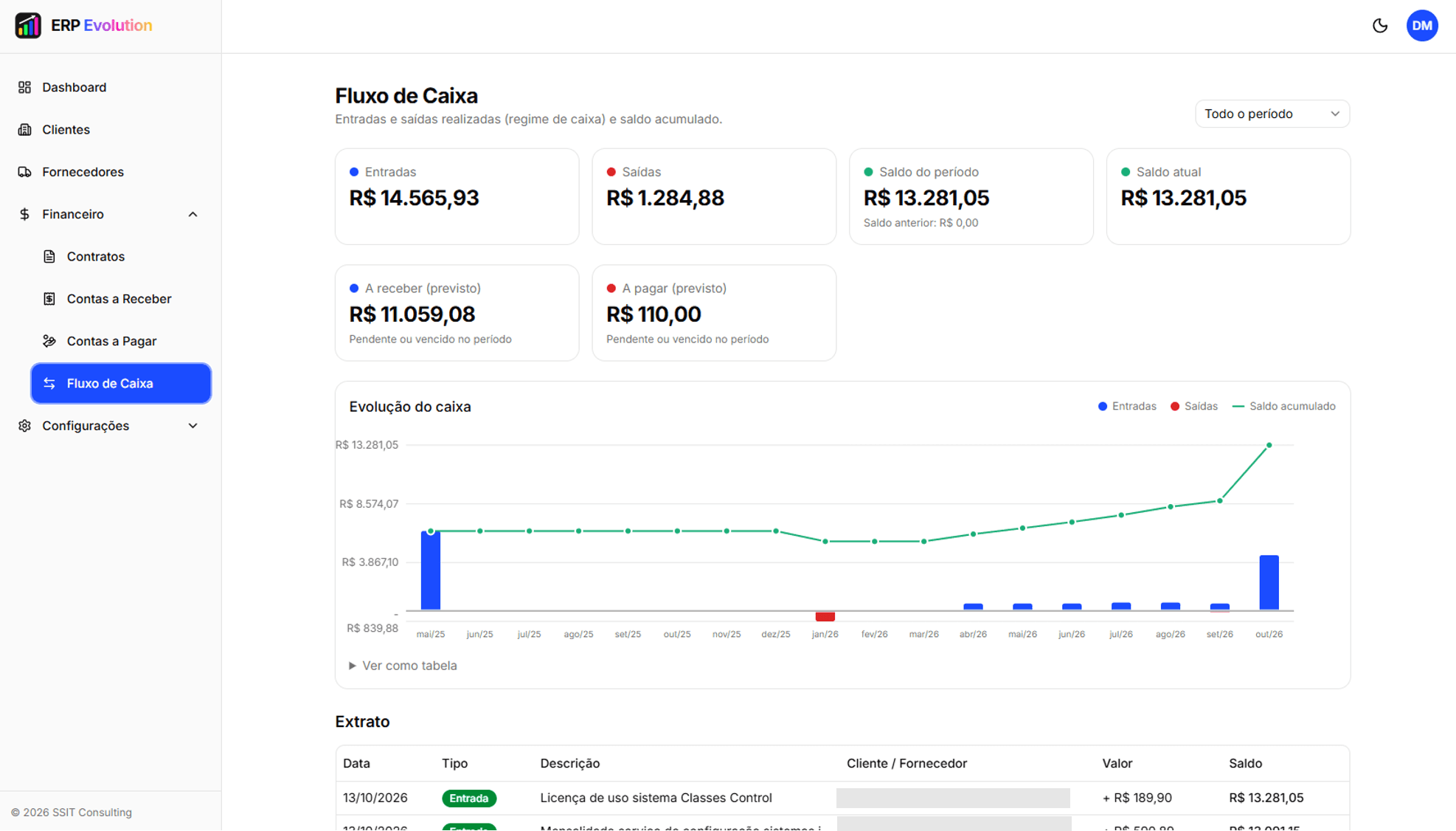Screen dimensions: 1456x831
Task: Open the Todo o período dropdown
Action: pos(1272,114)
